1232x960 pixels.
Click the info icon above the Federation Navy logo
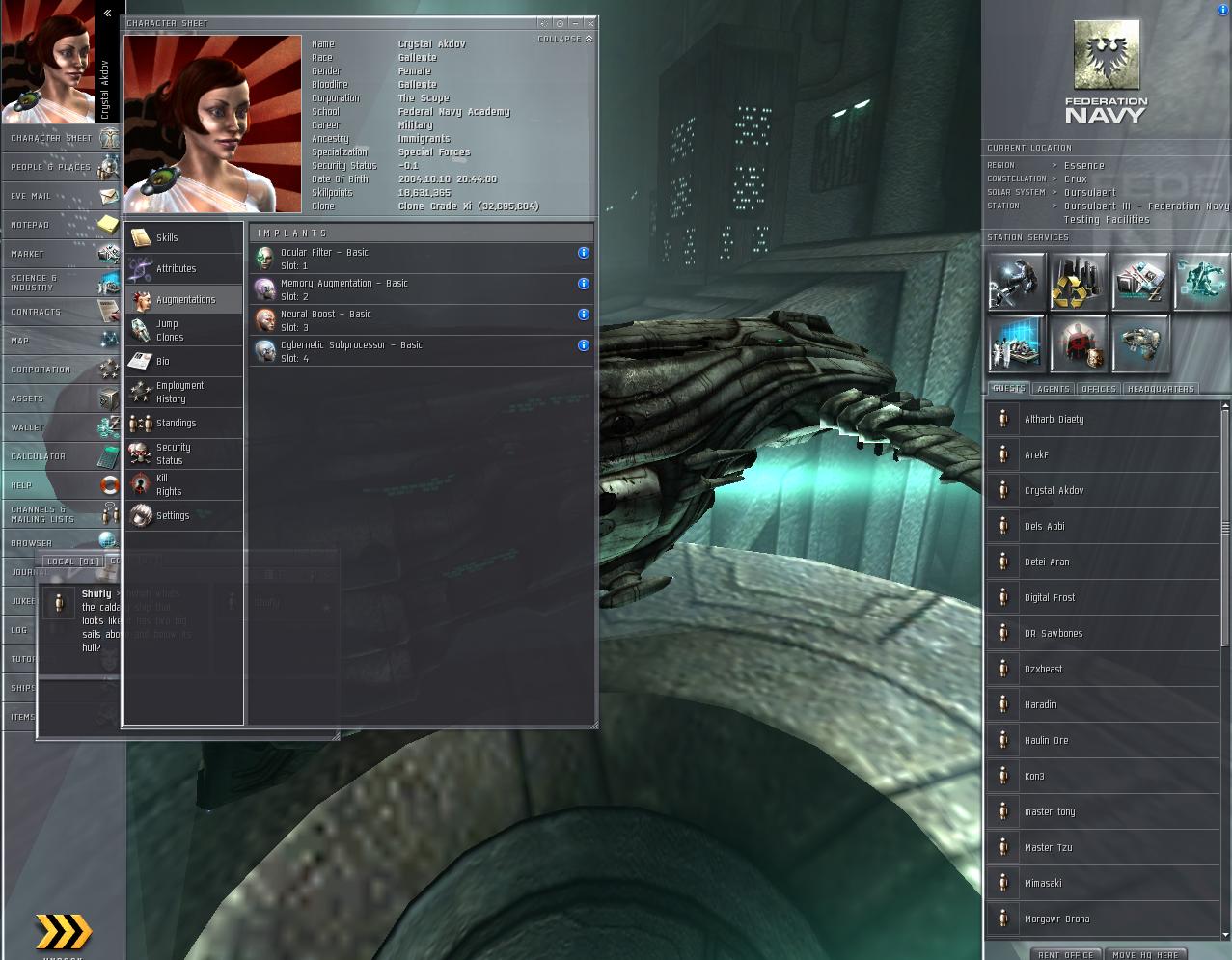1223,10
